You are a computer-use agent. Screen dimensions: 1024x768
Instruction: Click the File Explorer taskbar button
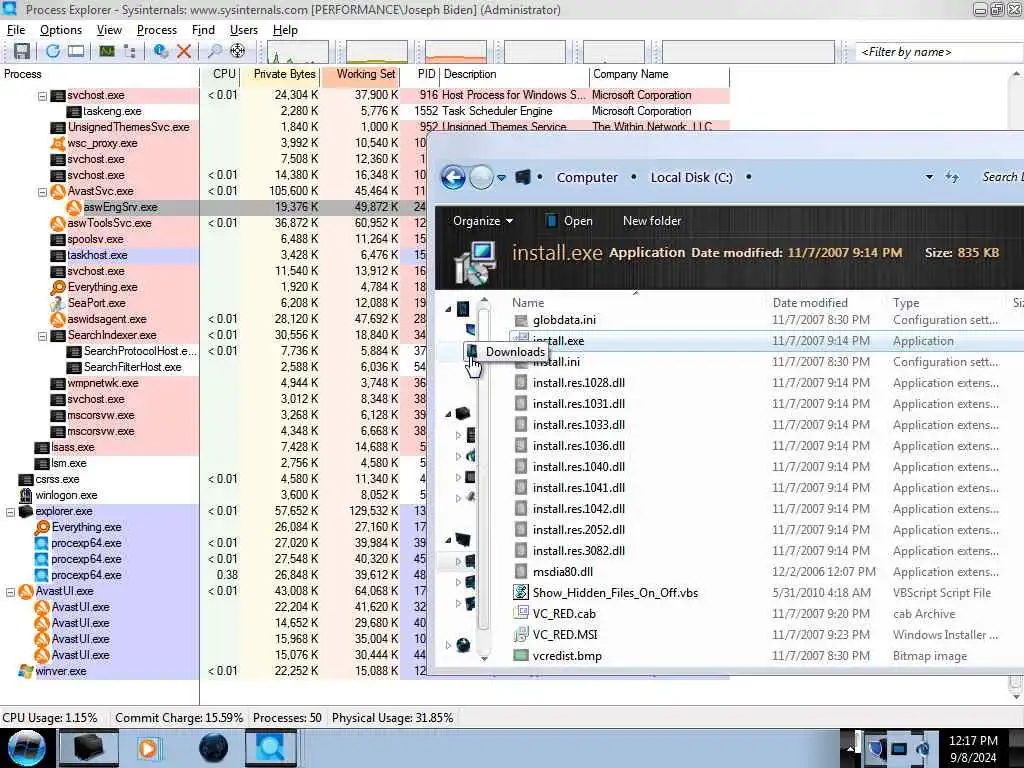tap(89, 748)
